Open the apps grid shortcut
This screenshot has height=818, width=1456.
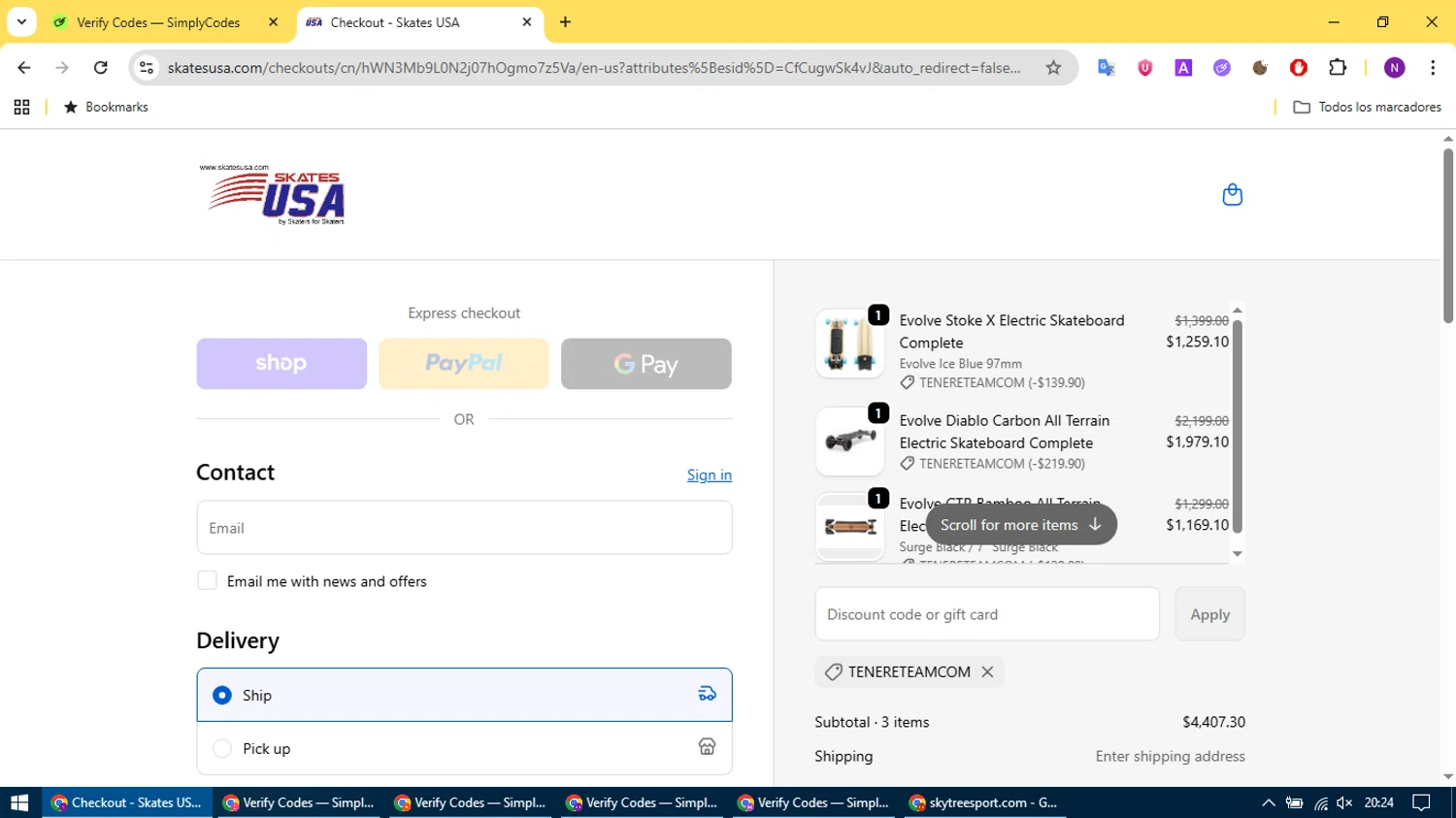tap(21, 107)
